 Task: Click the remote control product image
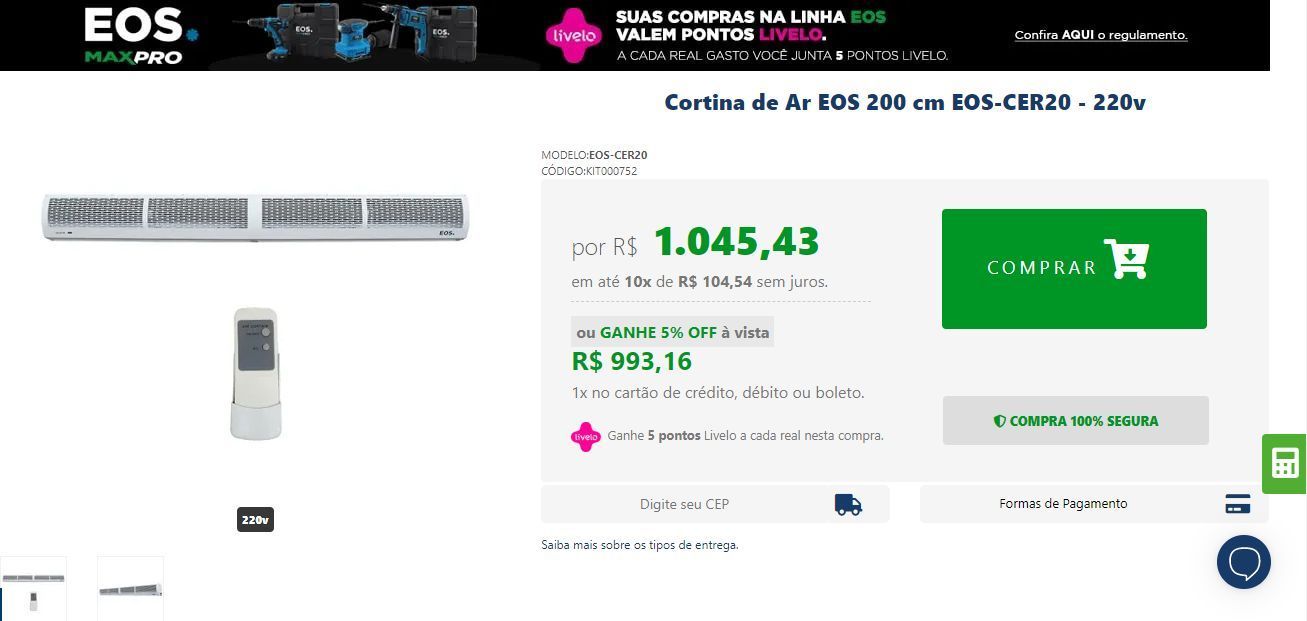pyautogui.click(x=256, y=373)
